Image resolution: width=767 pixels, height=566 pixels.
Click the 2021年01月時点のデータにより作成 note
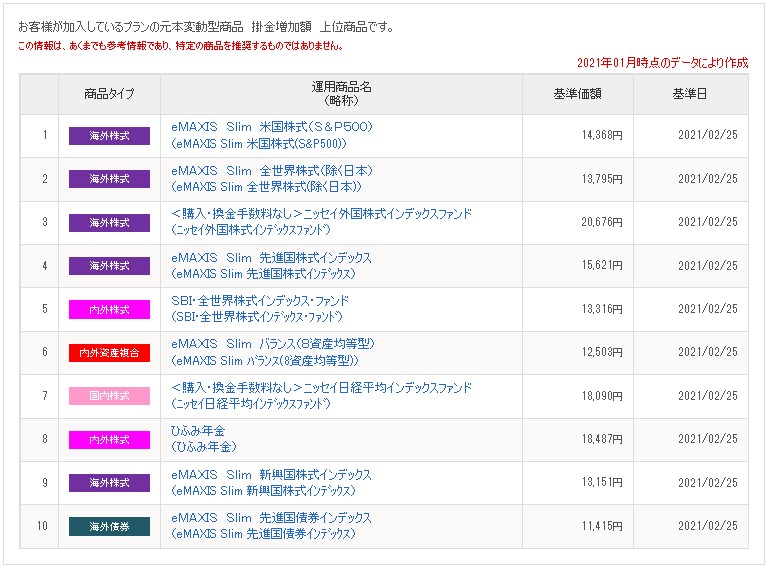662,63
